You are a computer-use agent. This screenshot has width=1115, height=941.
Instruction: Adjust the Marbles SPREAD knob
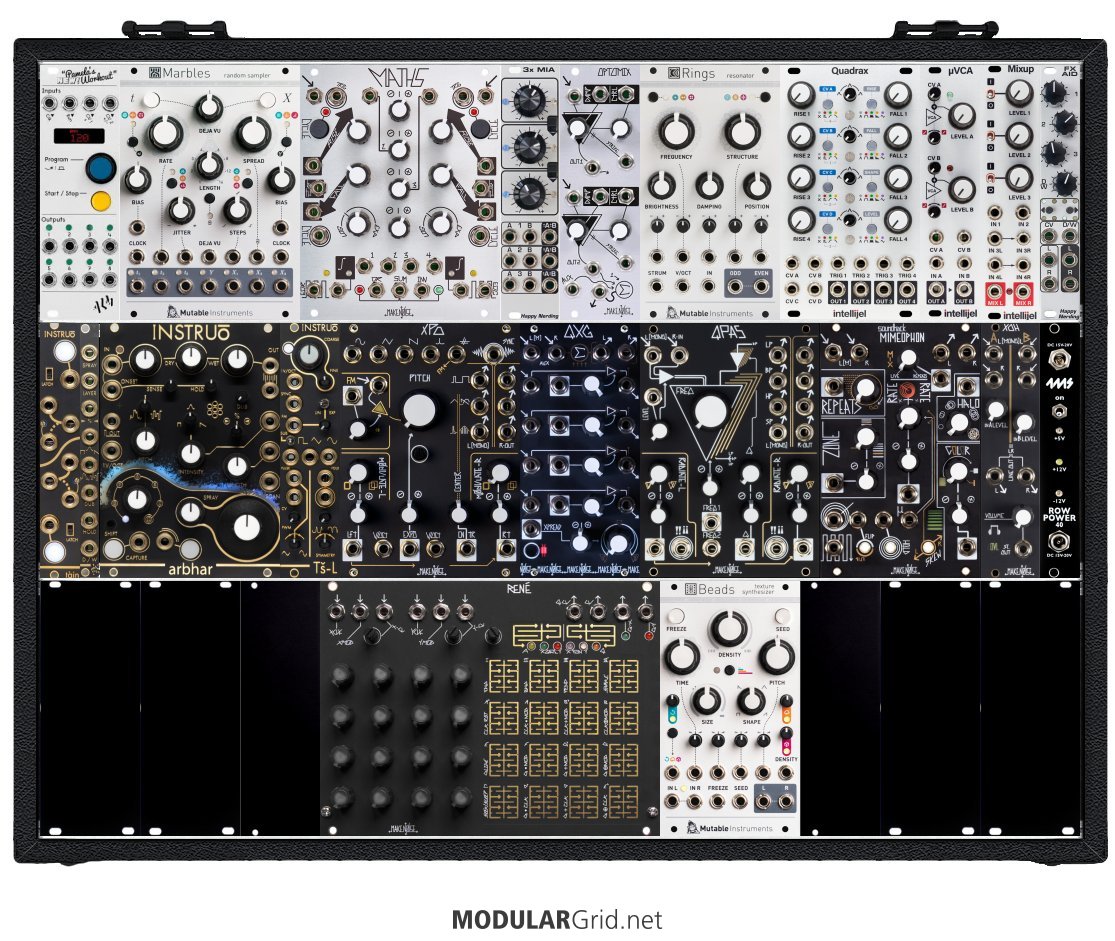[x=253, y=133]
